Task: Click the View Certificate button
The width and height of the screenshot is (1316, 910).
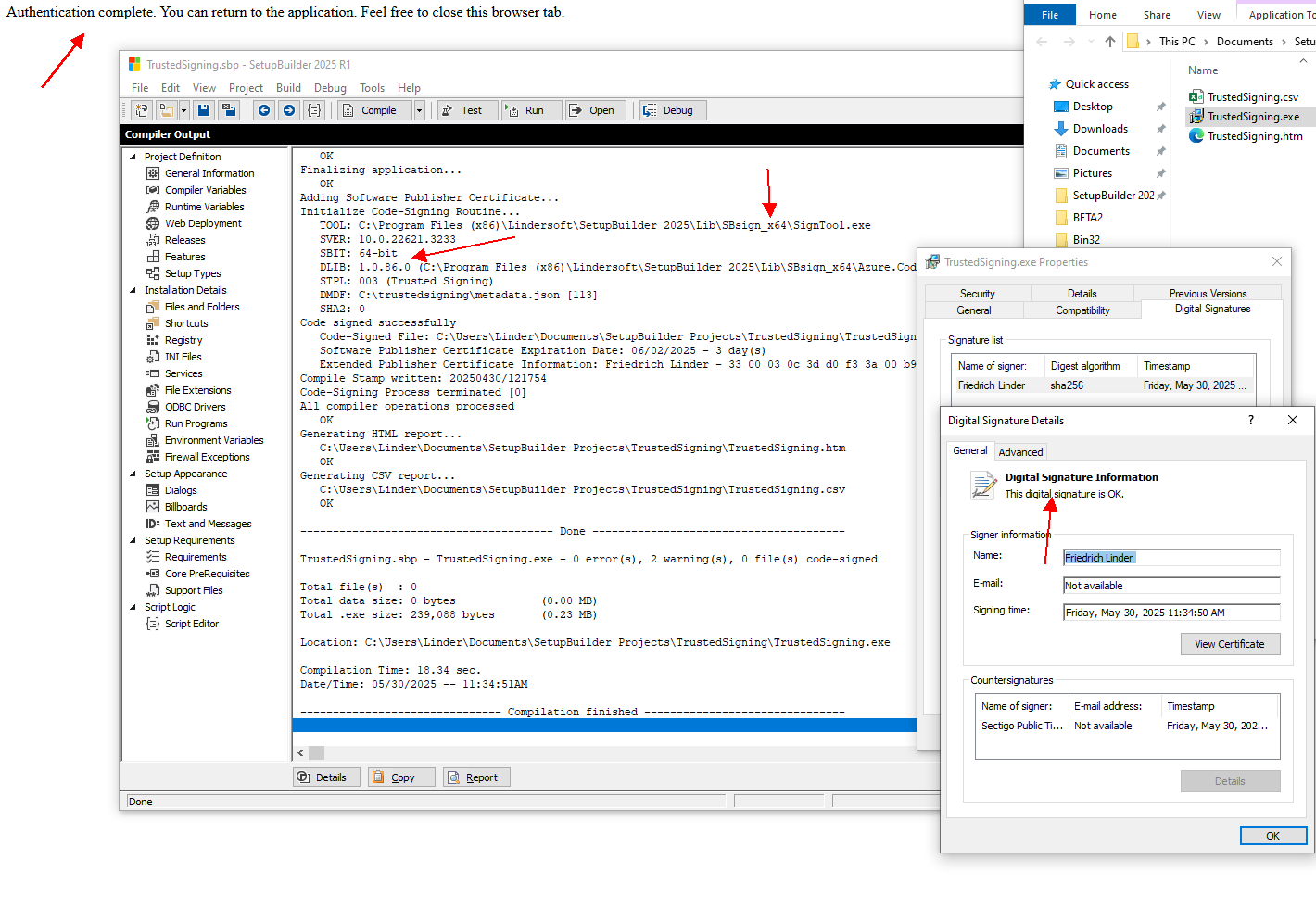Action: (1229, 644)
